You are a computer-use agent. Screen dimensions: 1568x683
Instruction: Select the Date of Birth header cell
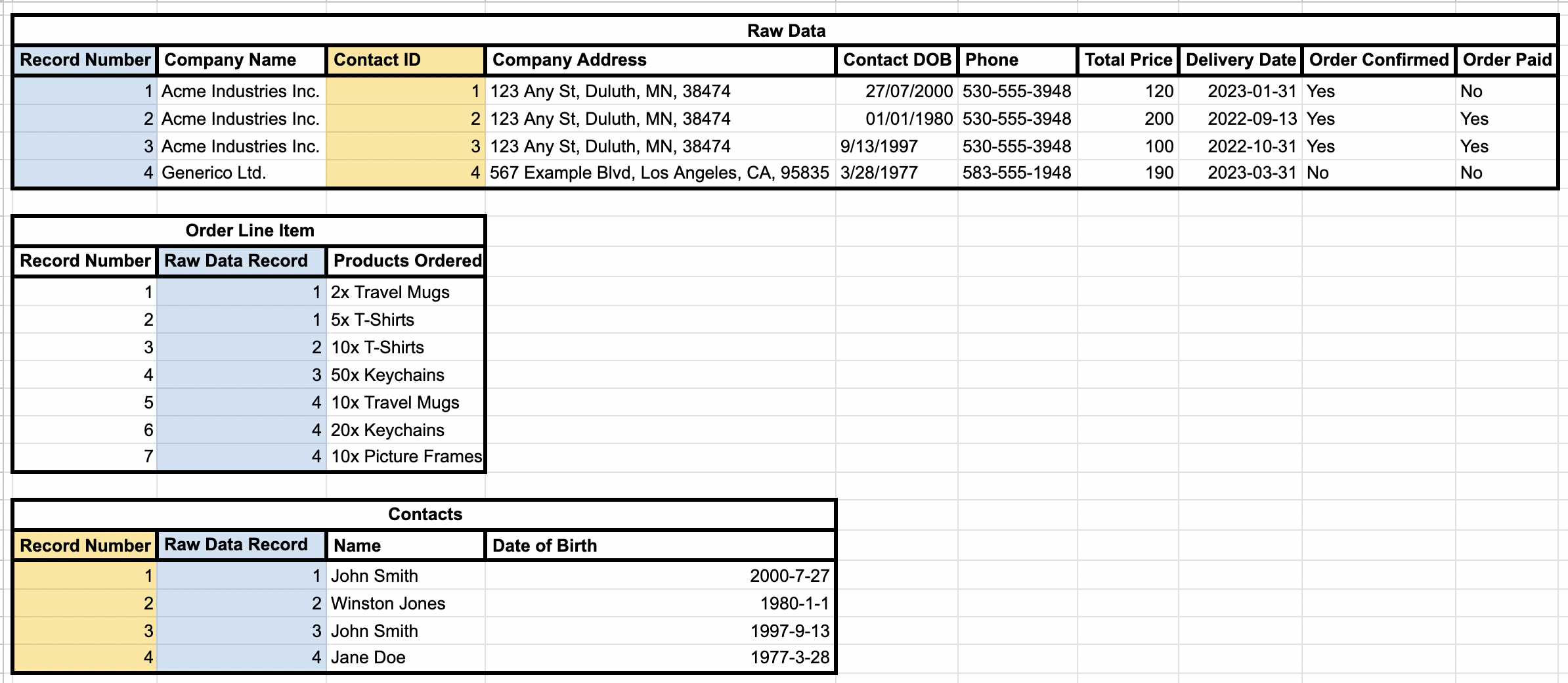661,545
